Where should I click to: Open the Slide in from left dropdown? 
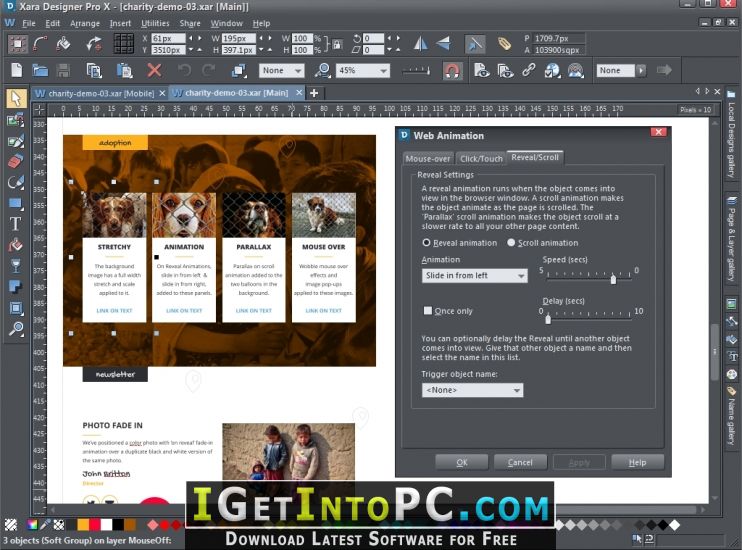(x=474, y=276)
